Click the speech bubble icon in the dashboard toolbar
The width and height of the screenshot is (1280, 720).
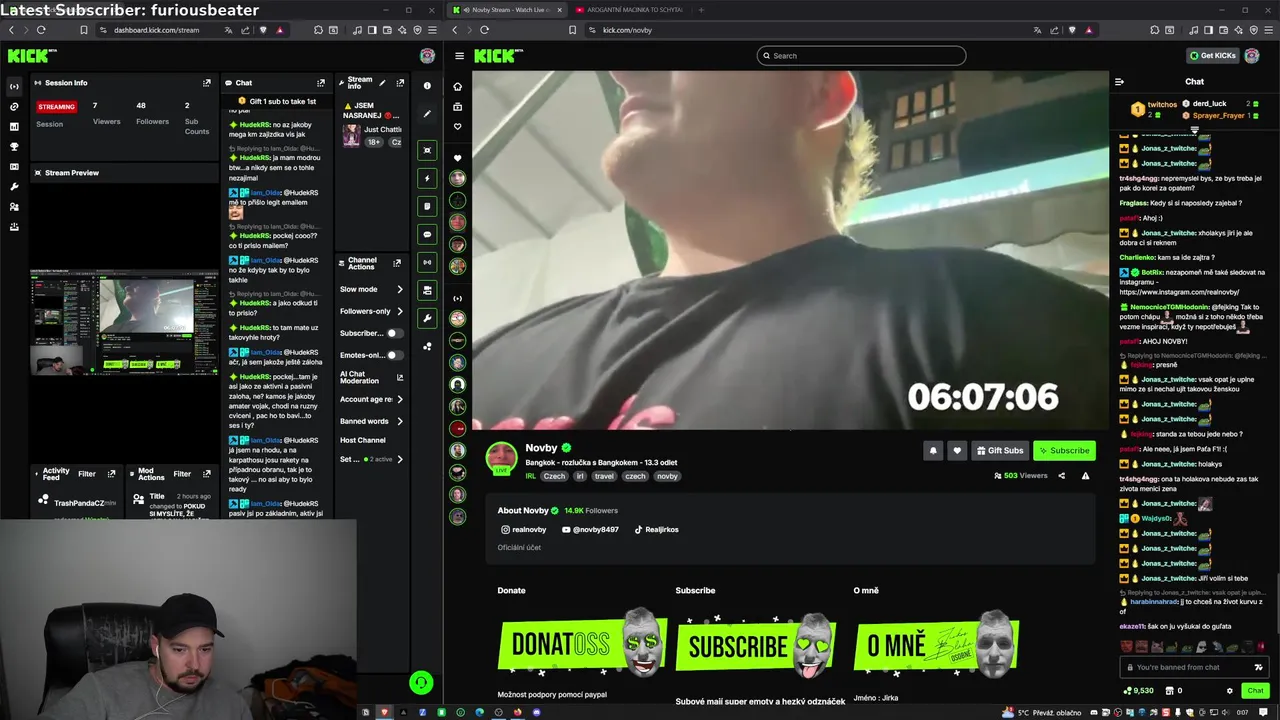point(427,234)
